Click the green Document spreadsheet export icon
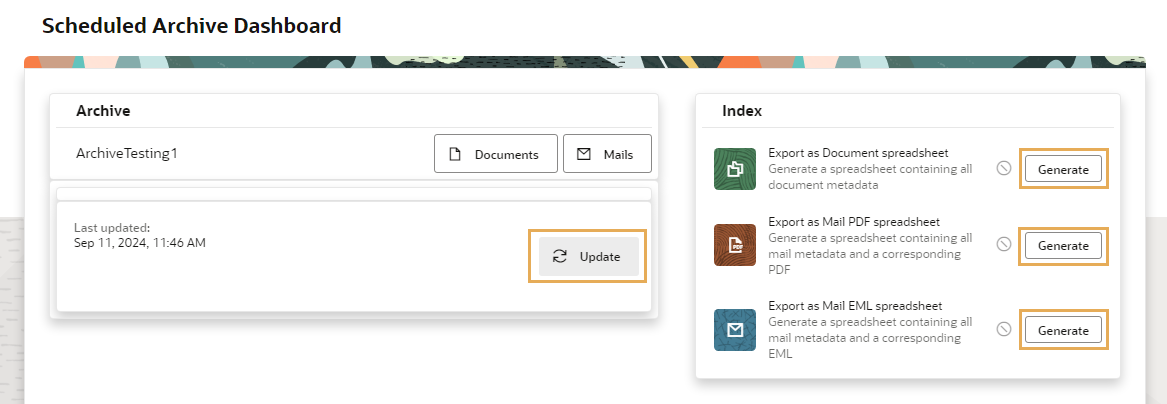The height and width of the screenshot is (404, 1167). (x=735, y=169)
